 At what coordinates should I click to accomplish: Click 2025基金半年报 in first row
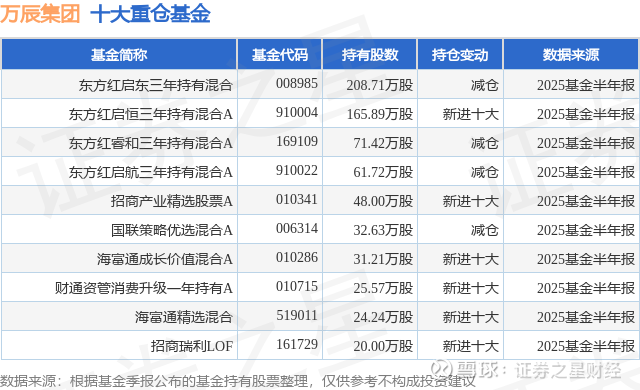tap(586, 85)
